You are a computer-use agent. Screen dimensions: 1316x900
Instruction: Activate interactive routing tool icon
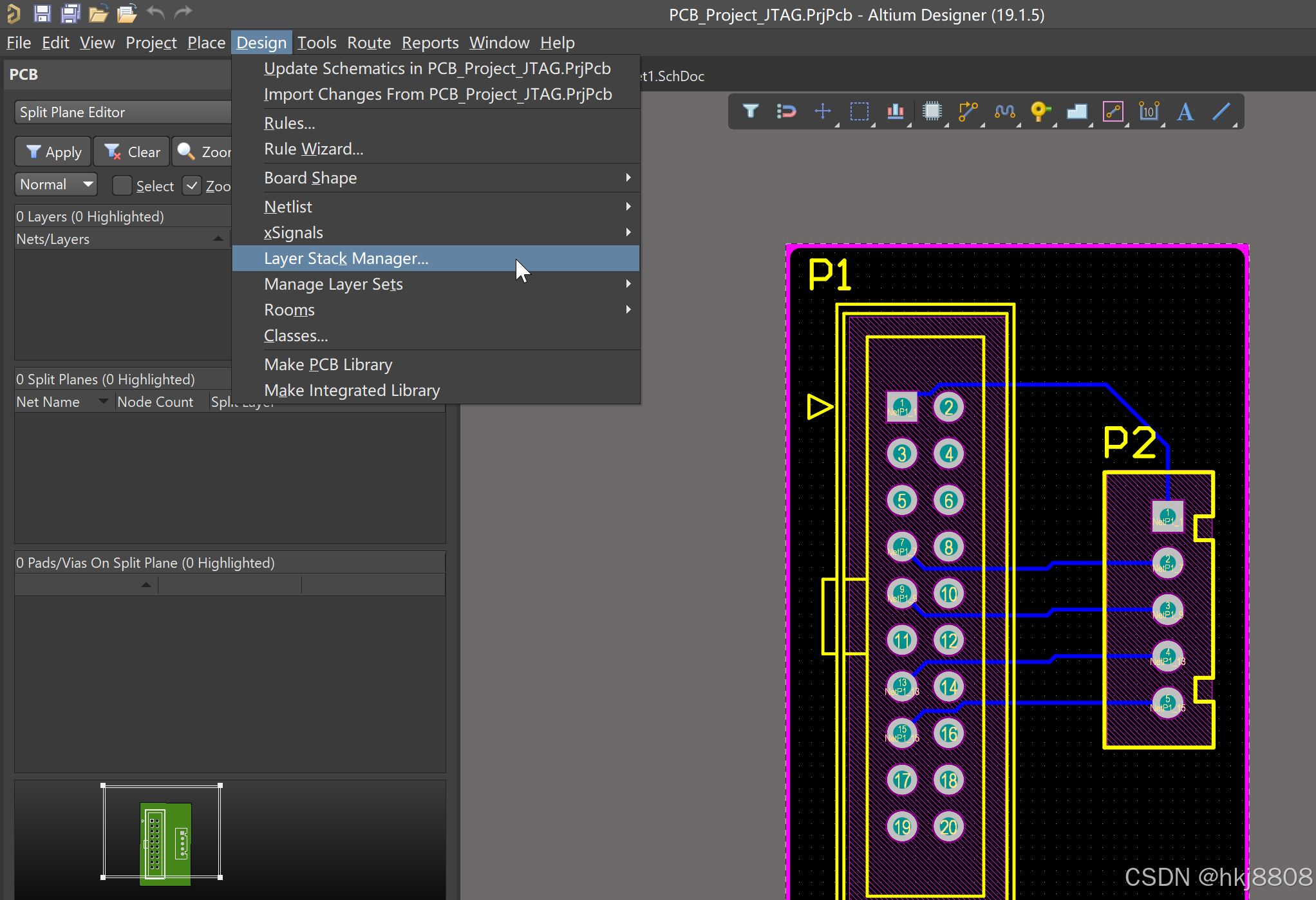(968, 111)
